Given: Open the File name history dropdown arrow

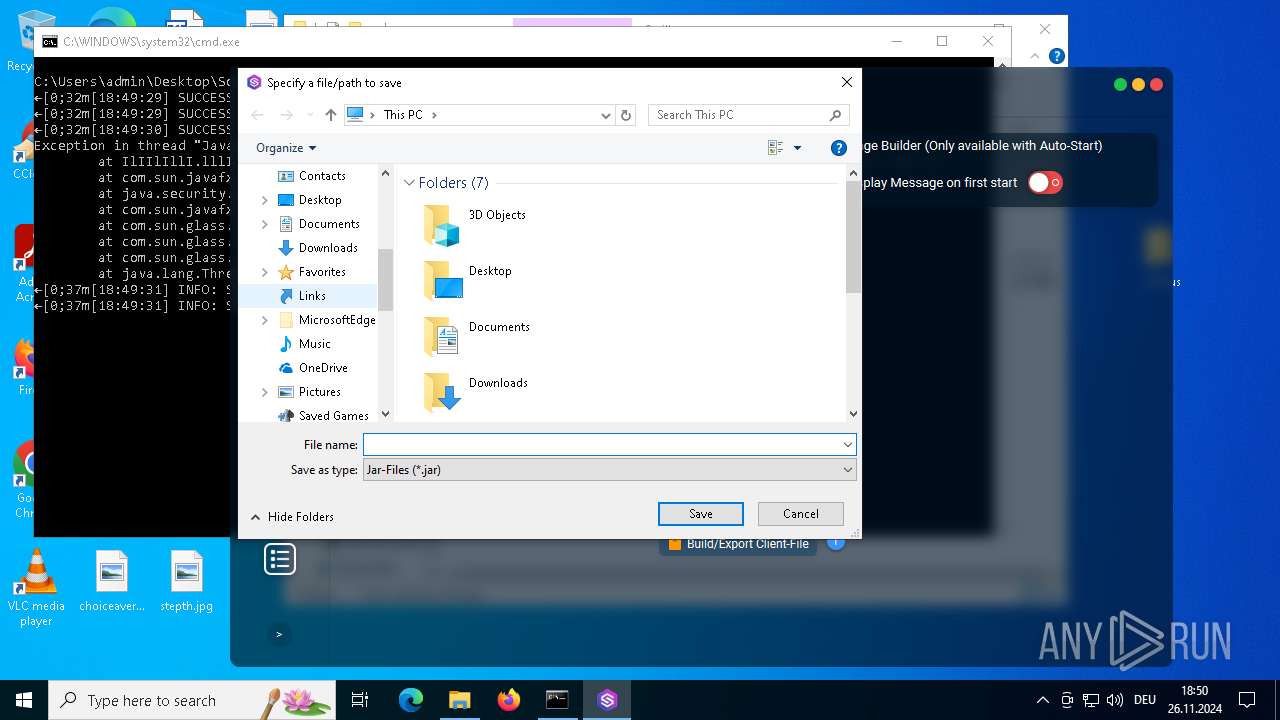Looking at the screenshot, I should (848, 444).
